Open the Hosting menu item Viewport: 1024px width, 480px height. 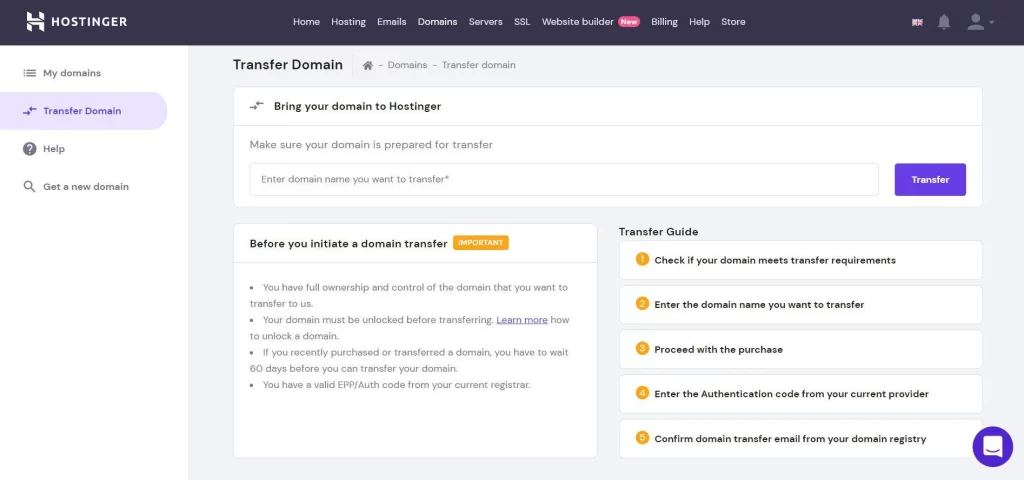pyautogui.click(x=348, y=22)
